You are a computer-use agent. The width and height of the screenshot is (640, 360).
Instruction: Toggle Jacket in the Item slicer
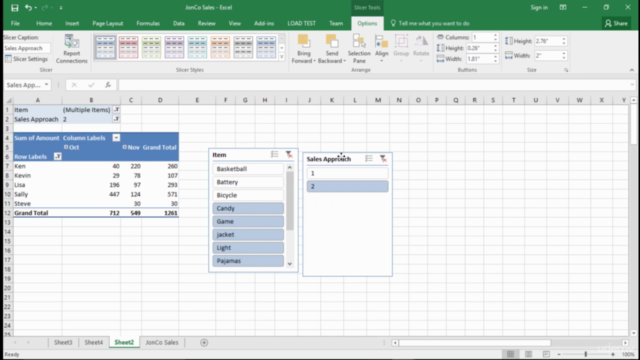click(x=248, y=234)
